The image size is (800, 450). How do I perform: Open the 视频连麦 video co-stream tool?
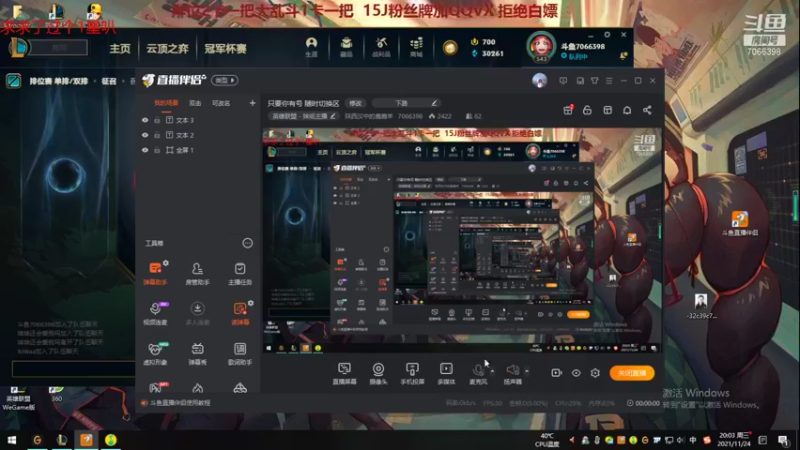(155, 313)
